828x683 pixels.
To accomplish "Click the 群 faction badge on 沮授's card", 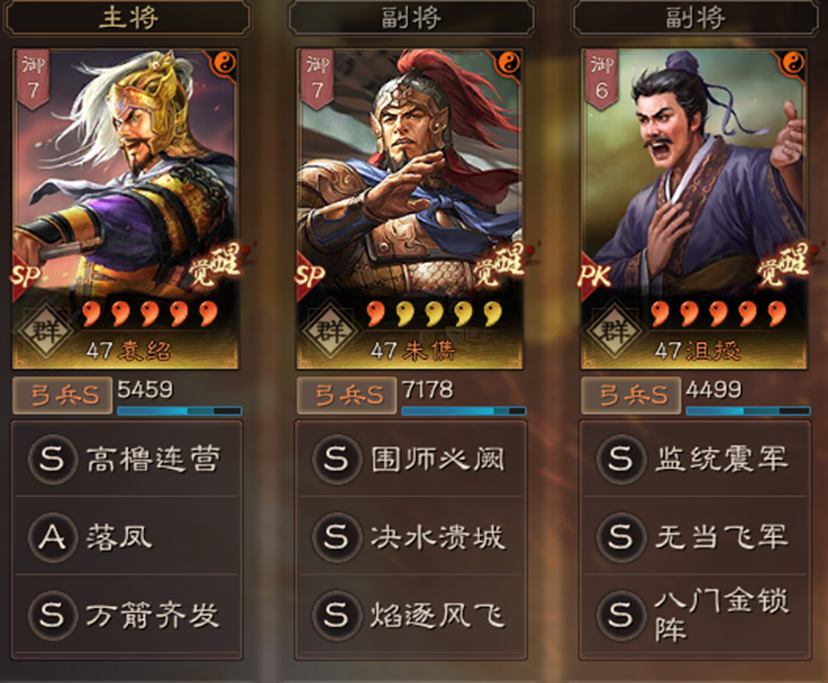I will (x=614, y=331).
